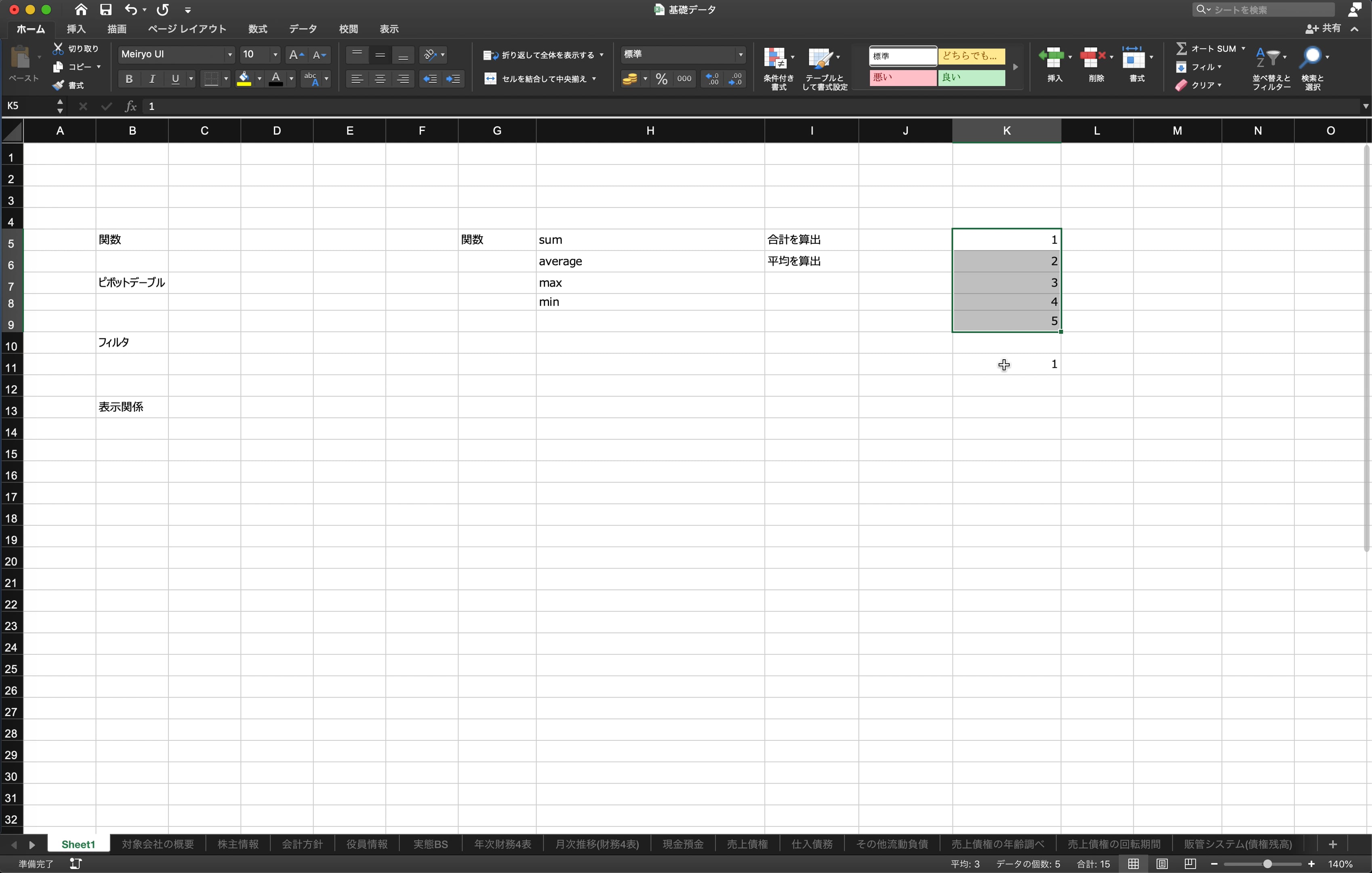Click increase indent icon

coord(454,79)
